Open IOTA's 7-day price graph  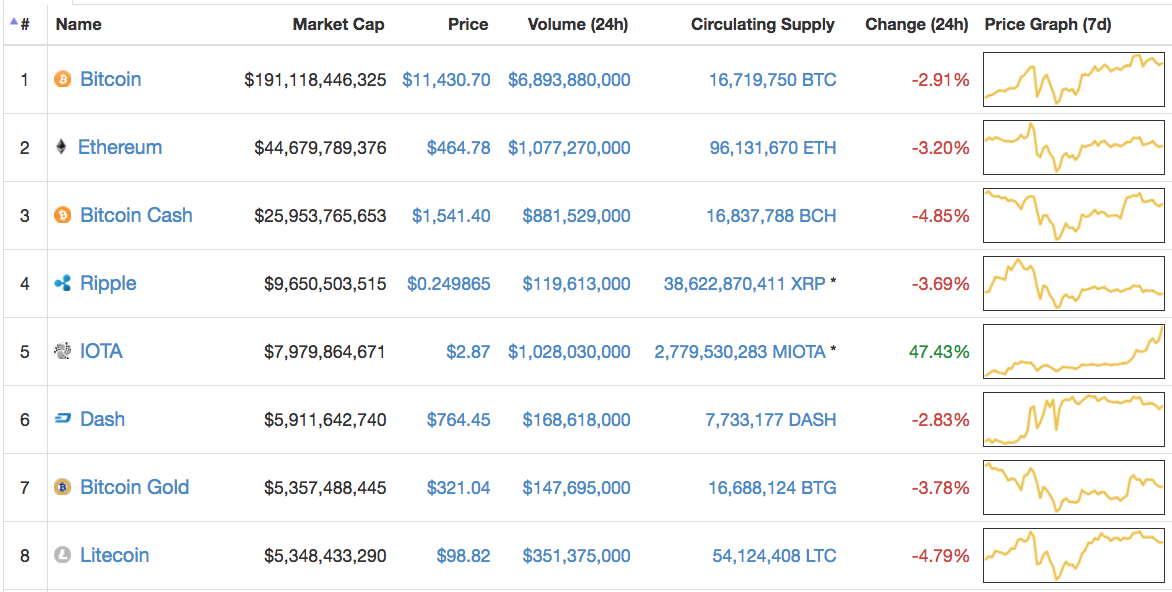click(1074, 351)
